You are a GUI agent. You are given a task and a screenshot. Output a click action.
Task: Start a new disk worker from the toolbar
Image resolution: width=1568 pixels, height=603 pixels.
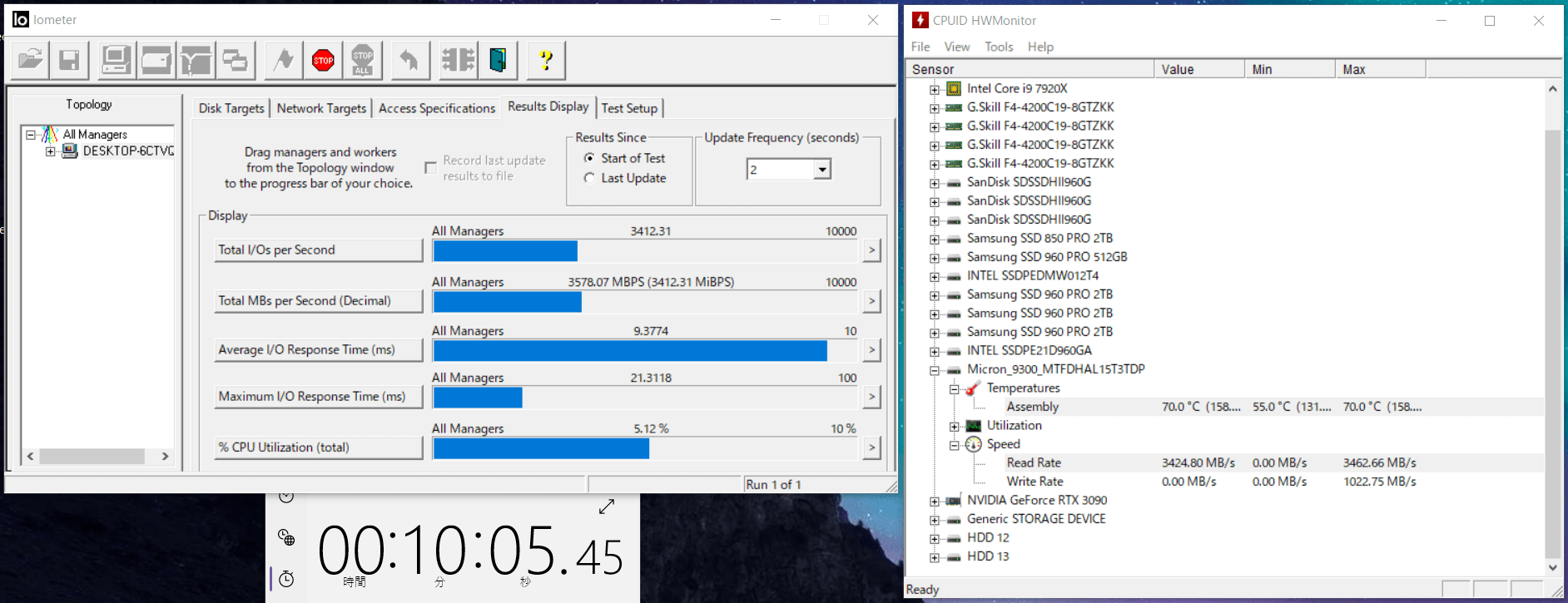coord(156,60)
